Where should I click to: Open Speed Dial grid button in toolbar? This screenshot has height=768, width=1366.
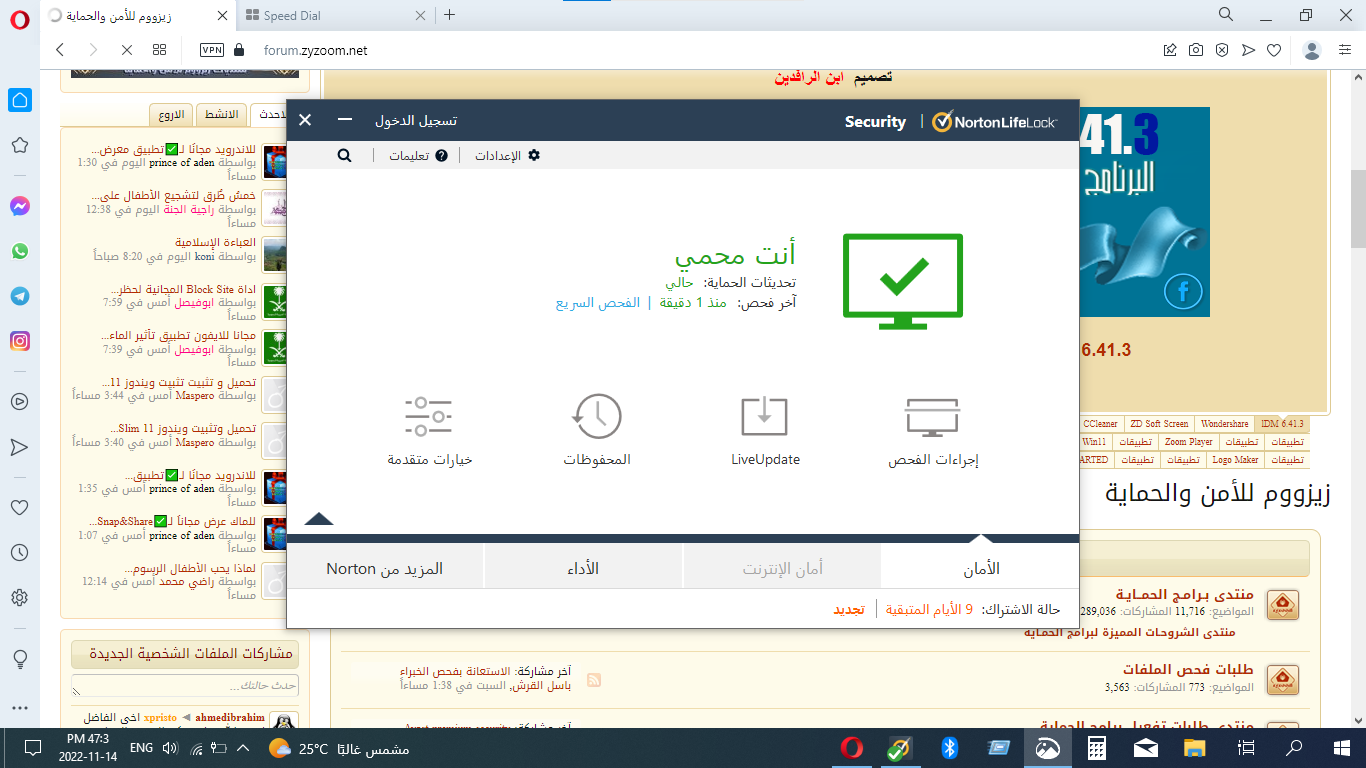[x=159, y=50]
